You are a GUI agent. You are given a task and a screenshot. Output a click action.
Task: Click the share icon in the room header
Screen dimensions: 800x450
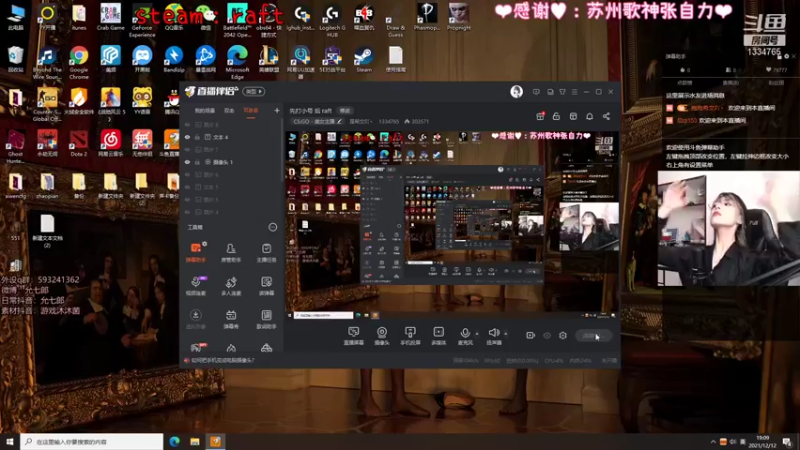(606, 116)
